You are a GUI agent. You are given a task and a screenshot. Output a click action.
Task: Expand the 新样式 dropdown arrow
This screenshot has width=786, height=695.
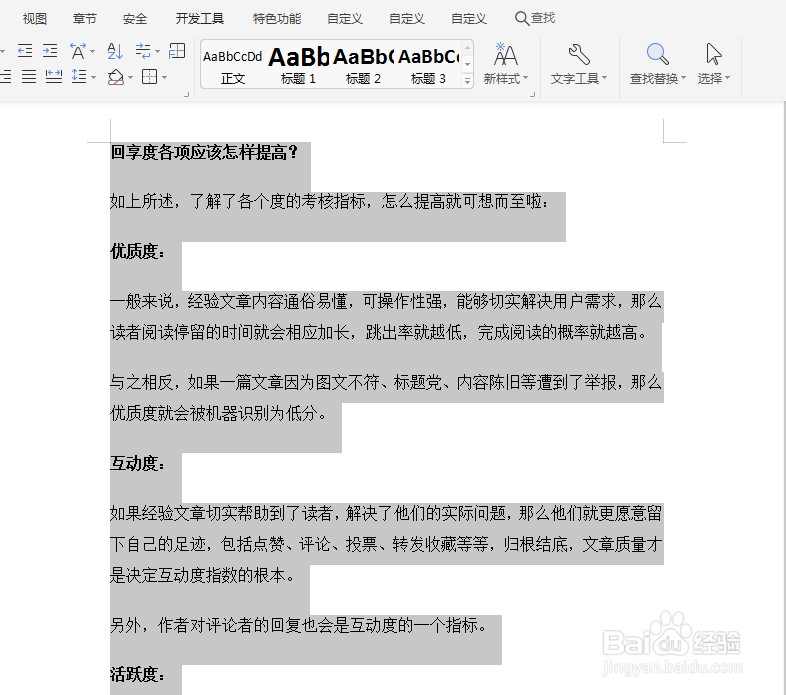[x=525, y=78]
